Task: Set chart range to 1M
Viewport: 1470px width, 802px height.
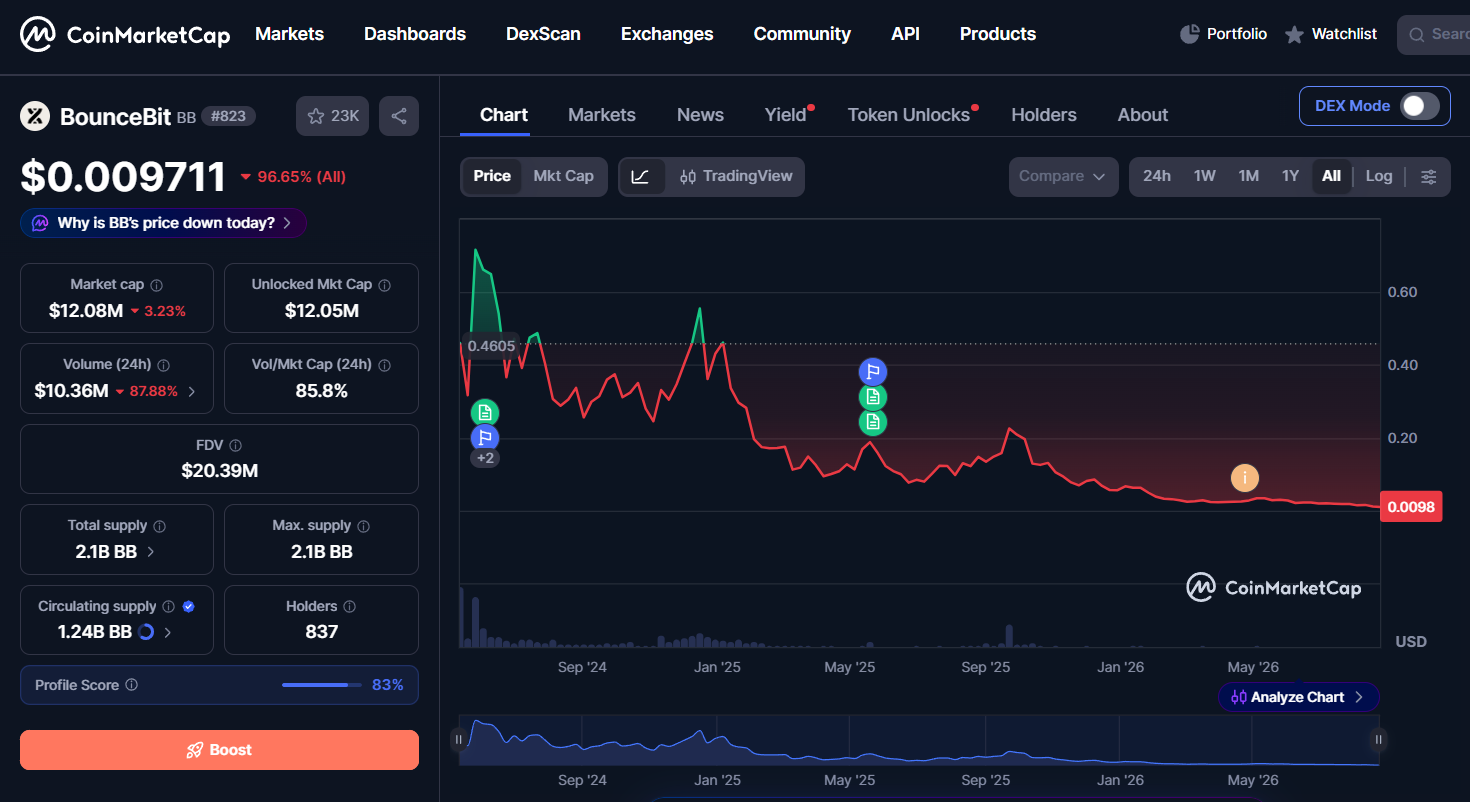Action: pyautogui.click(x=1249, y=177)
